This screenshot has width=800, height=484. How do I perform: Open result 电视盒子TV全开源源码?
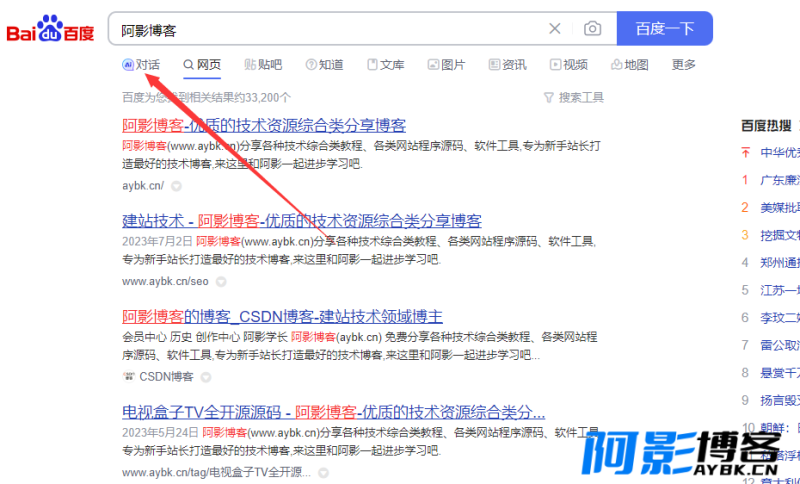pyautogui.click(x=333, y=412)
